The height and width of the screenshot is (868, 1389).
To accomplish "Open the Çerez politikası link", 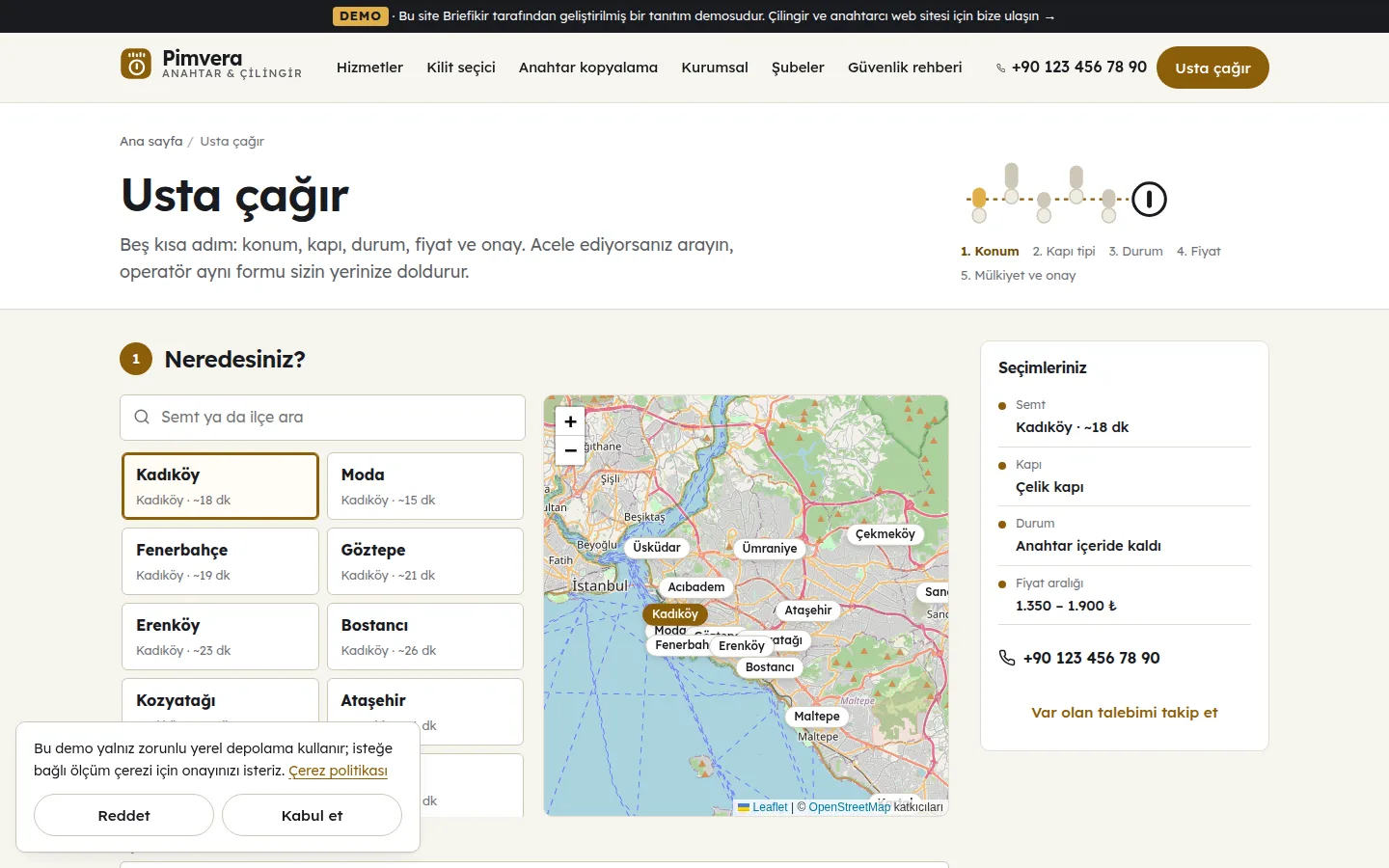I will [x=338, y=771].
